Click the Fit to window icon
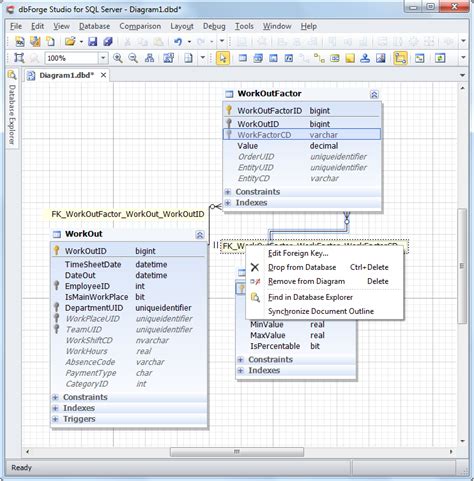Viewport: 474px width, 481px height. tap(19, 58)
